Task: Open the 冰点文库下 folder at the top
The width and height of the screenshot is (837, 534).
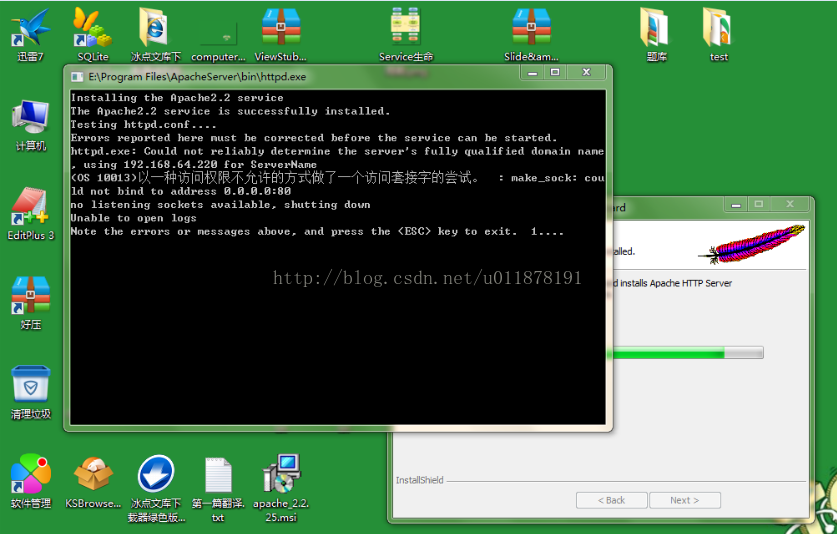Action: pos(155,34)
